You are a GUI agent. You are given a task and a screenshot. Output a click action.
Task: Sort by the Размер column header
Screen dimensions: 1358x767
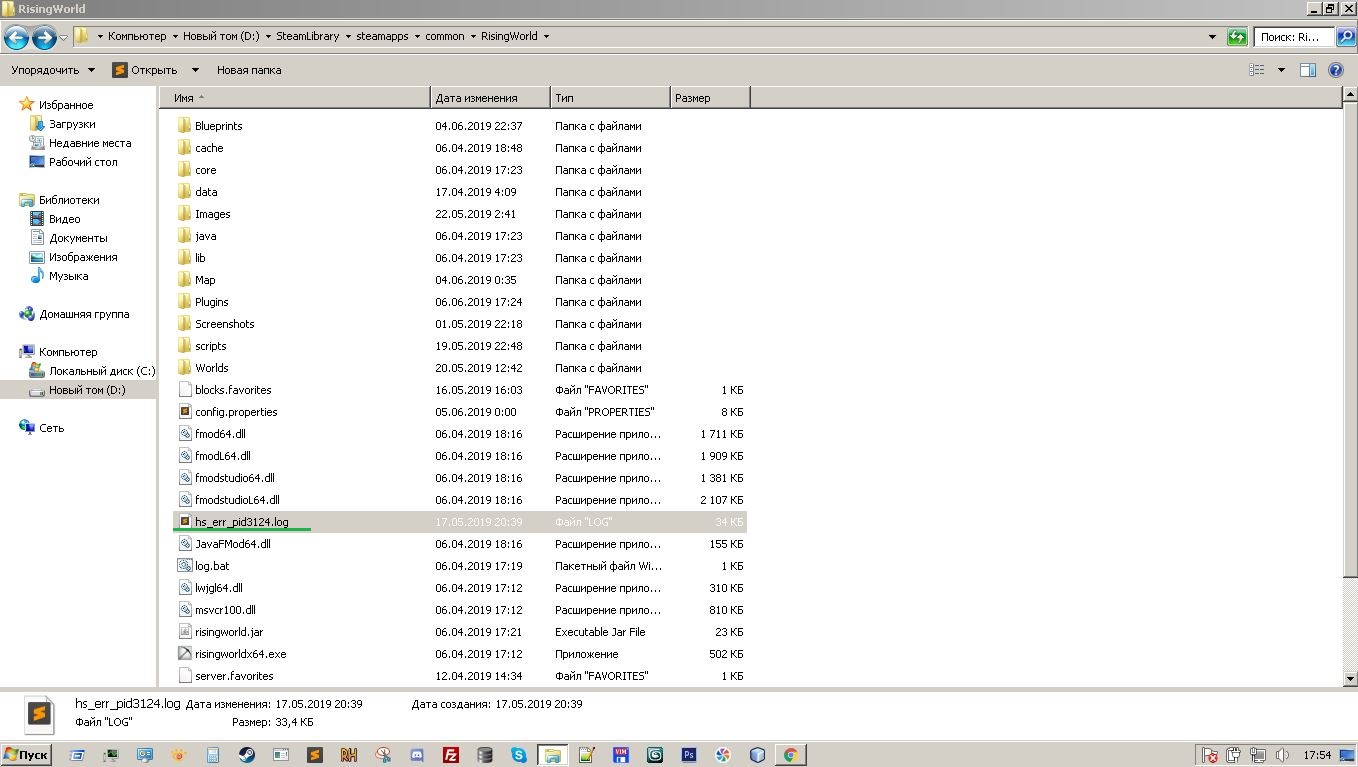click(x=710, y=98)
